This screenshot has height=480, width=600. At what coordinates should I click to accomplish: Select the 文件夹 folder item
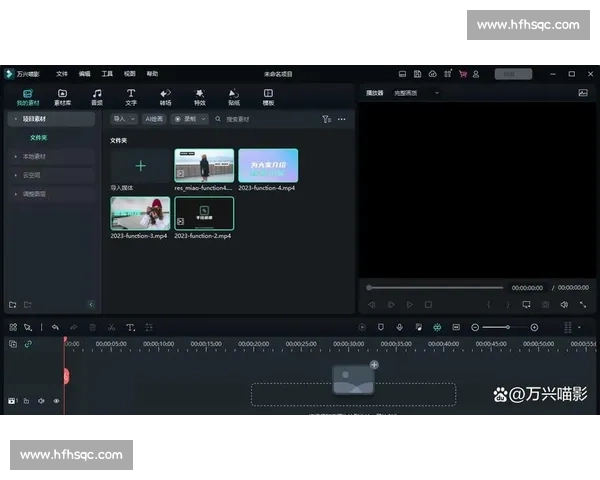coord(38,138)
